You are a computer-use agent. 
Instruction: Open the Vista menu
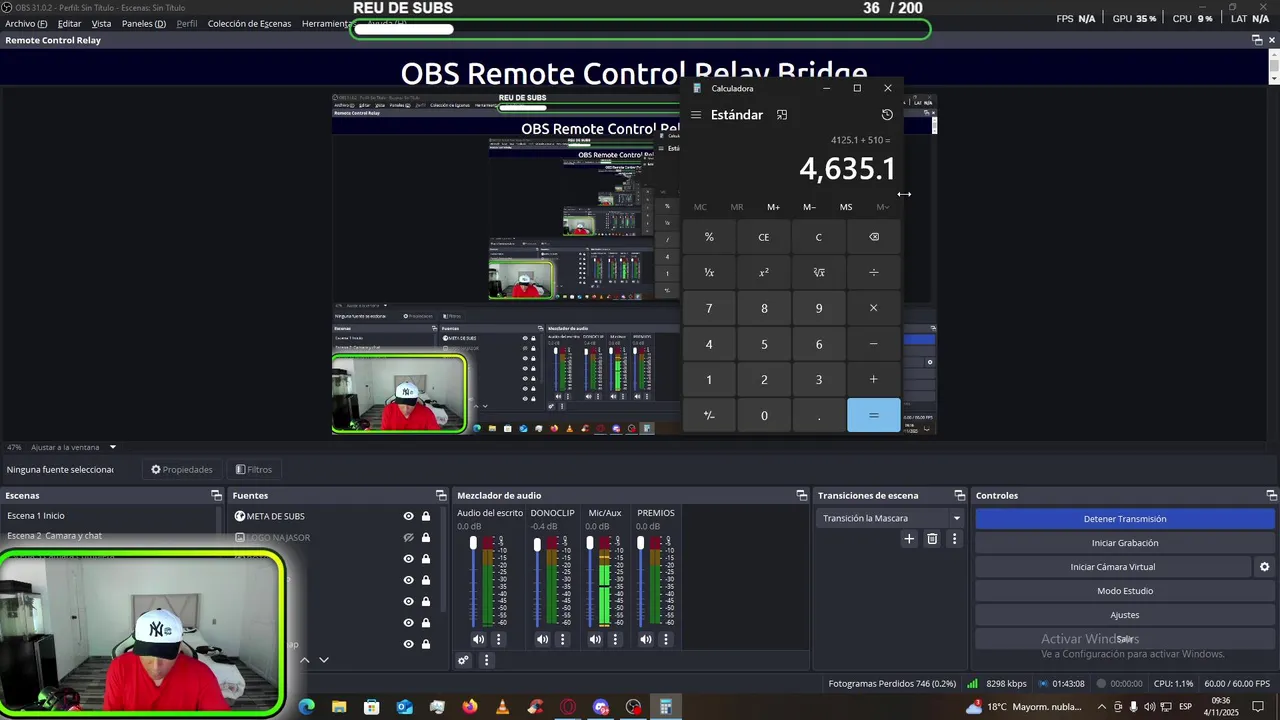(x=101, y=23)
